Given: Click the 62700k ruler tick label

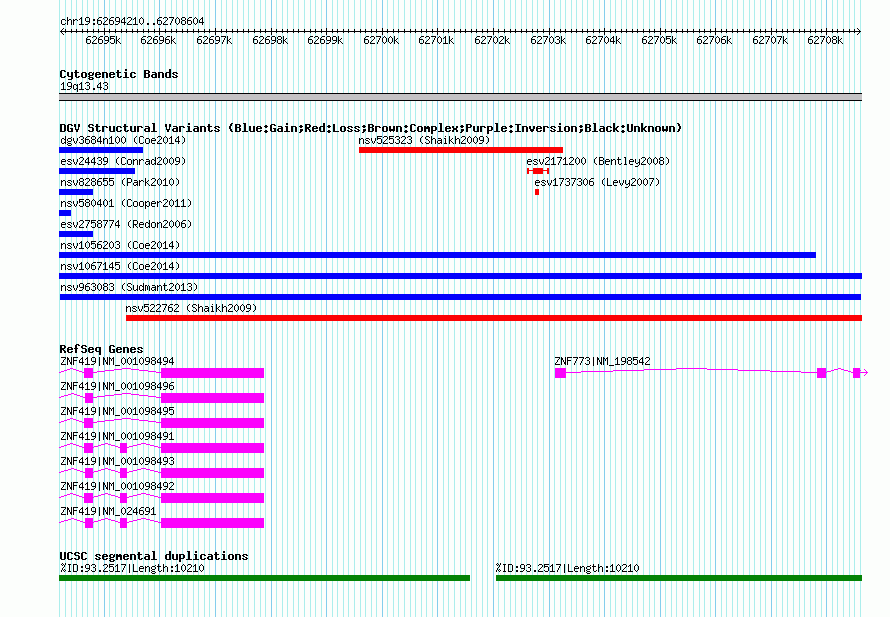Looking at the screenshot, I should pos(381,40).
